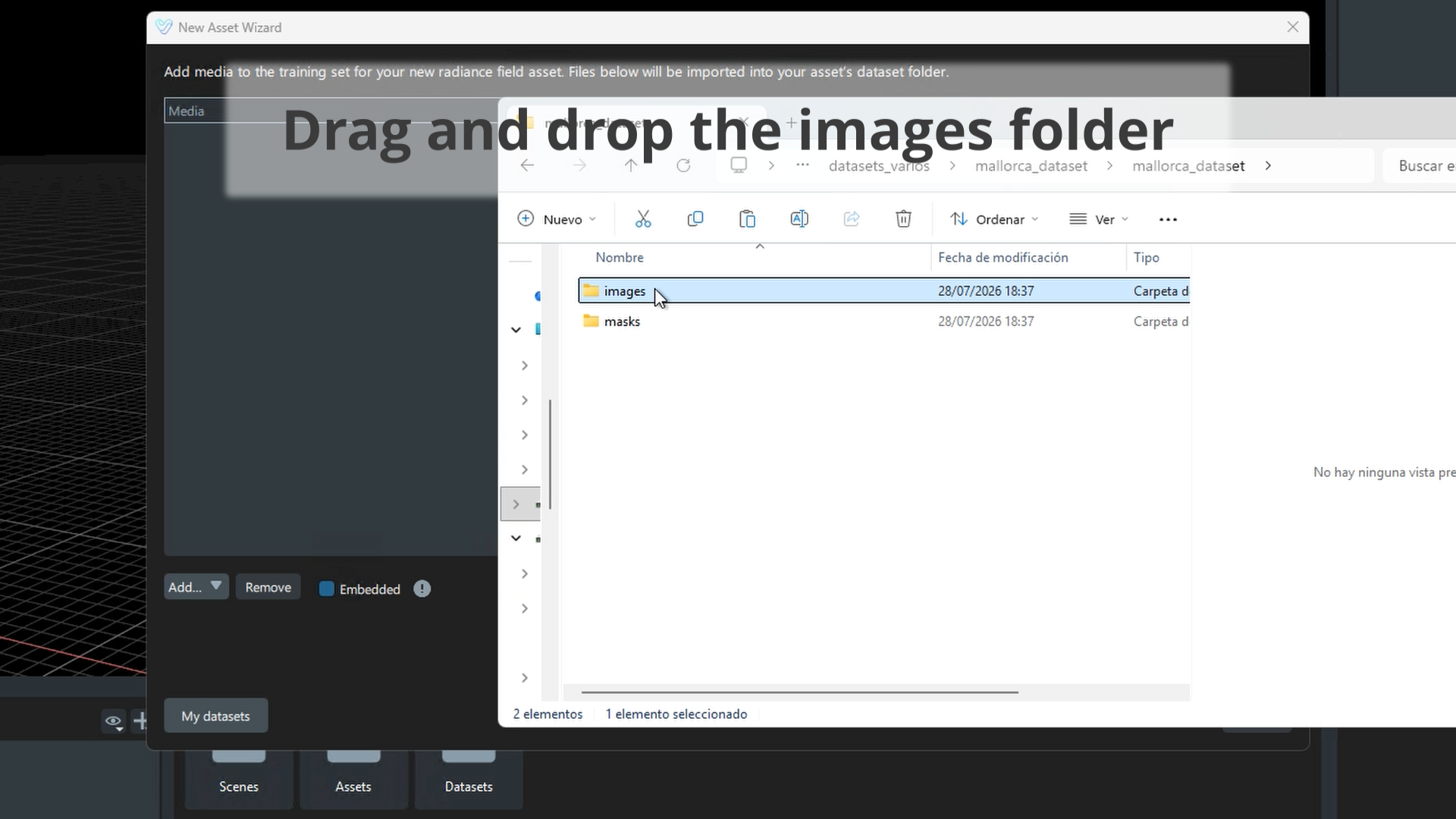Open the Assets tab
The image size is (1456, 819).
pyautogui.click(x=353, y=781)
